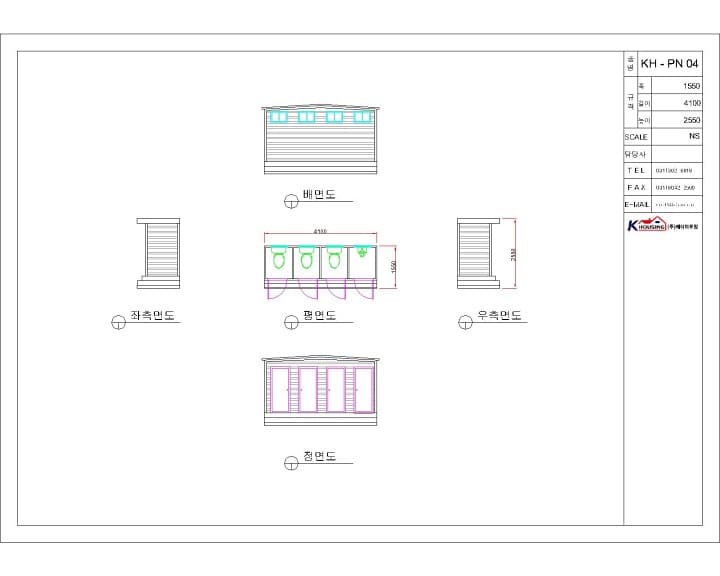Select the '우측면도' view label
This screenshot has width=720, height=576.
click(x=499, y=315)
